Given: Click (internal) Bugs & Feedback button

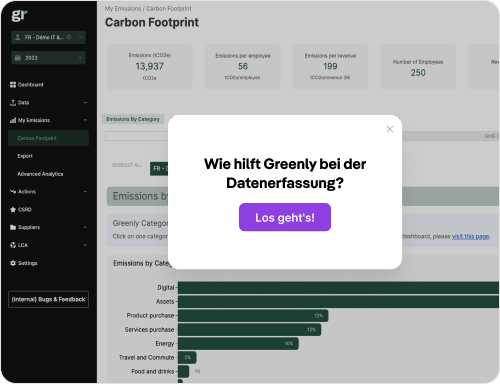Looking at the screenshot, I should pos(48,299).
